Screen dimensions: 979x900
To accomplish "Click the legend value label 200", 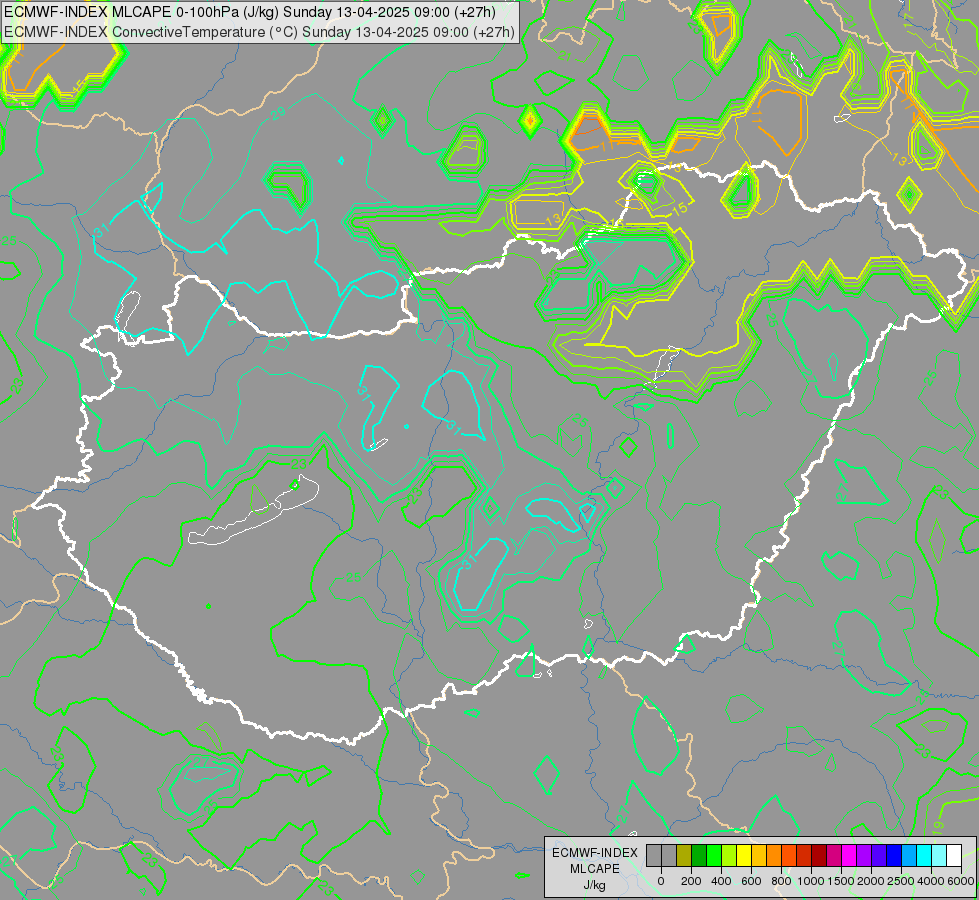I will tap(691, 881).
